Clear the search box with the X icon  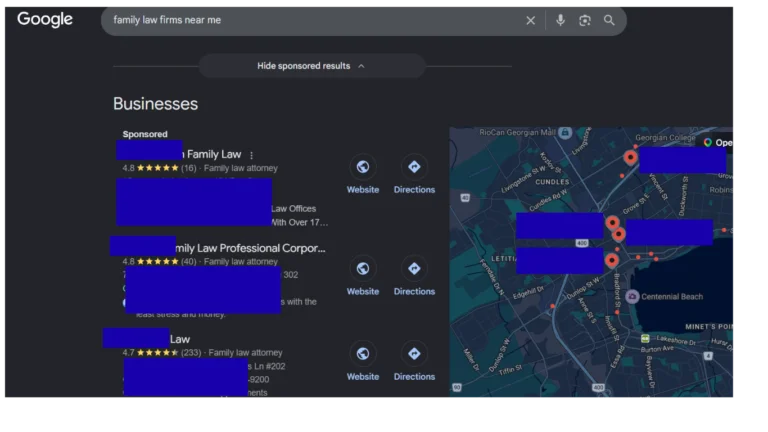tap(530, 21)
